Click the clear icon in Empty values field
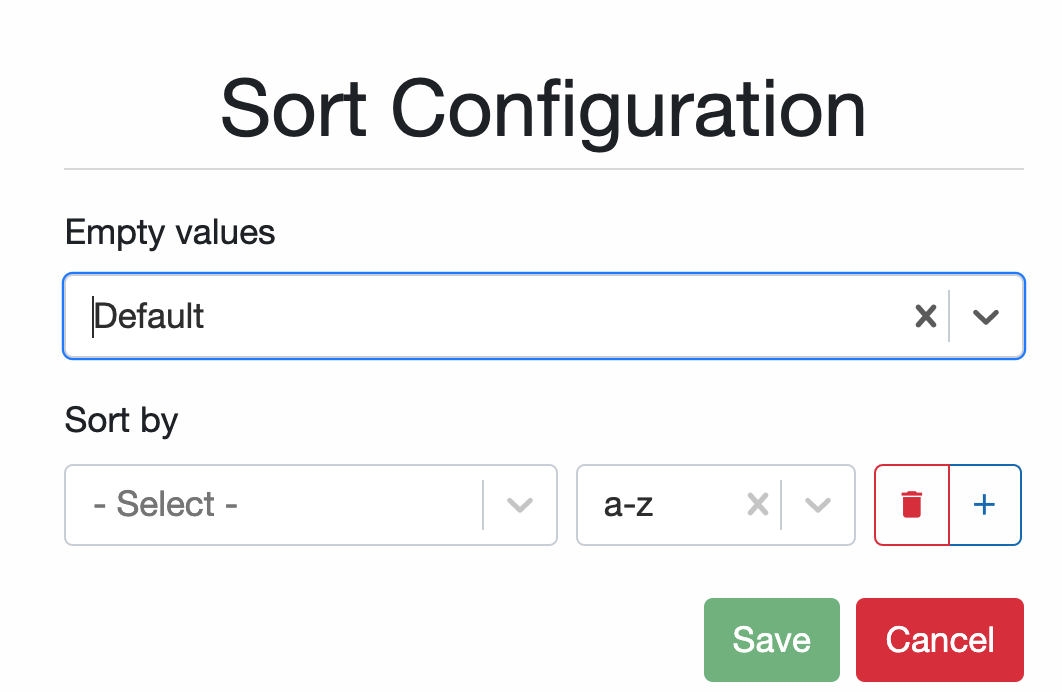The image size is (1062, 692). (925, 316)
